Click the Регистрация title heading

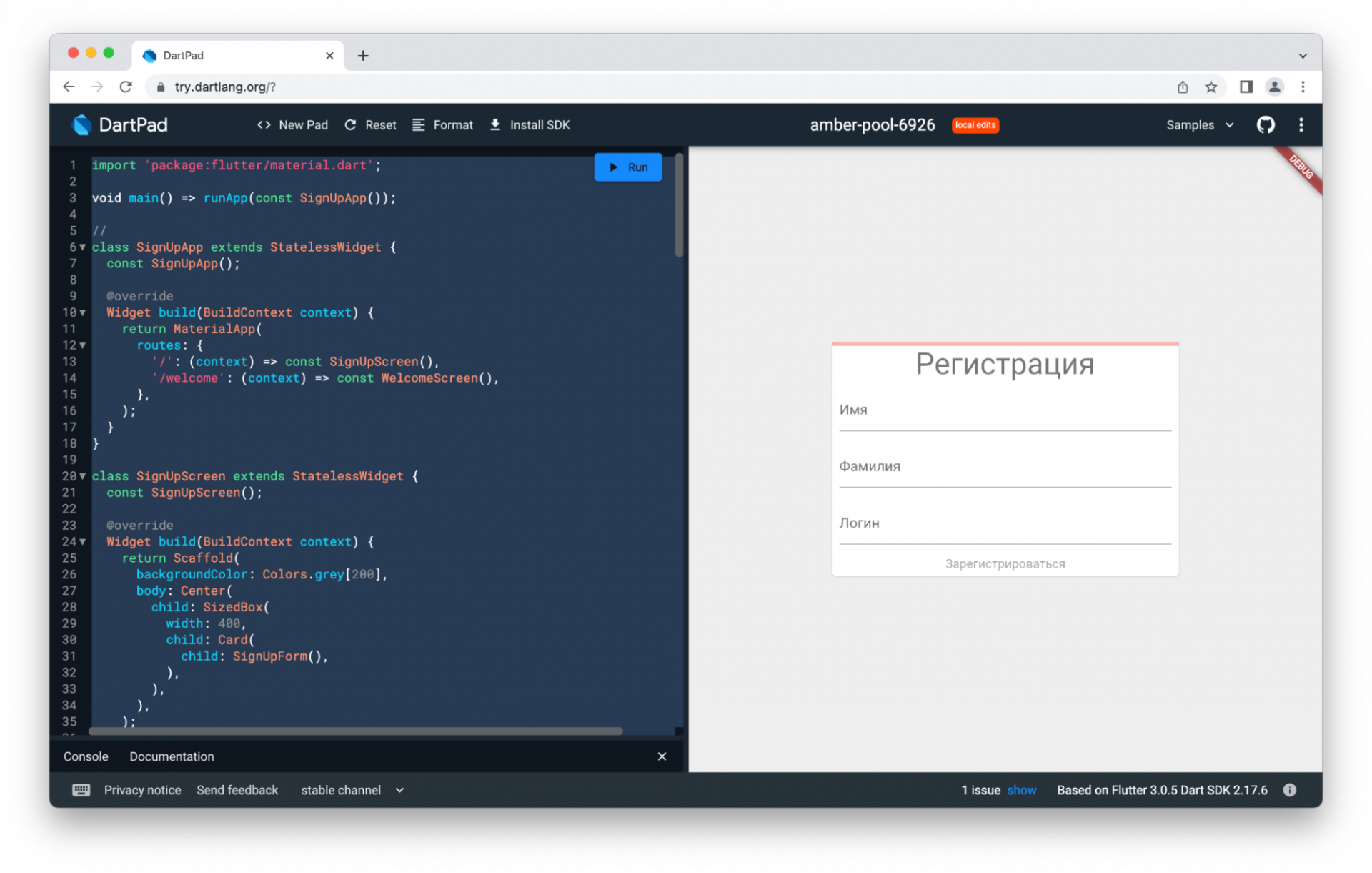click(x=1004, y=364)
